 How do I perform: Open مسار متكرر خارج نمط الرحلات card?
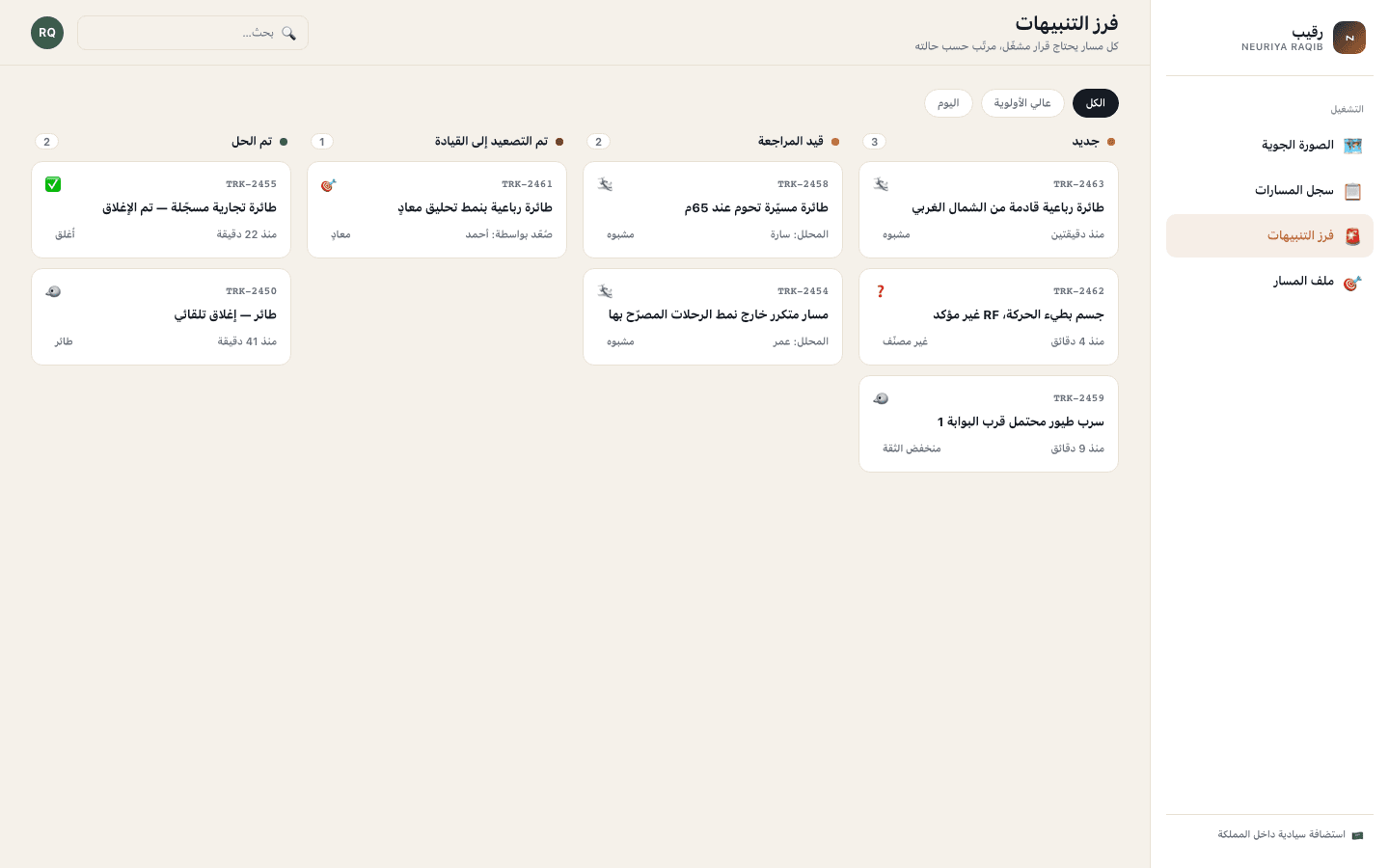713,316
